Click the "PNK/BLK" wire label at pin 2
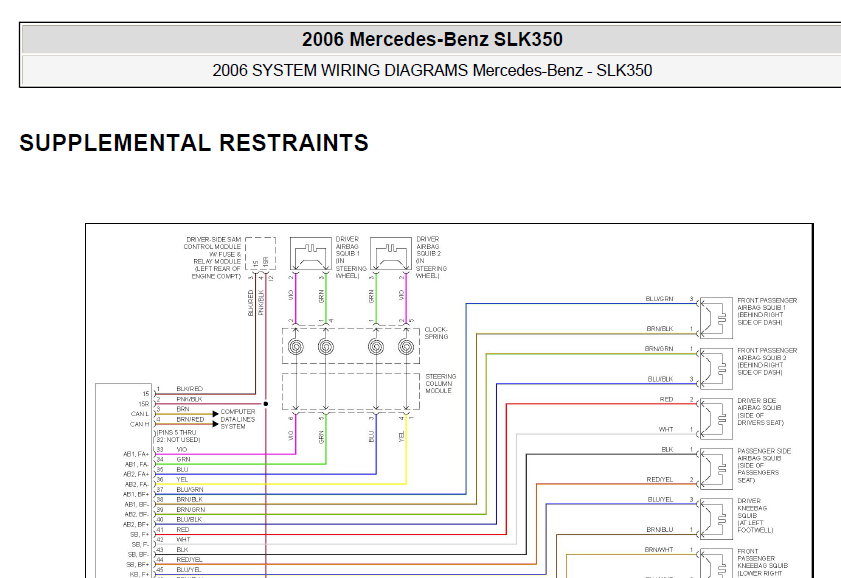This screenshot has width=841, height=578. click(189, 399)
